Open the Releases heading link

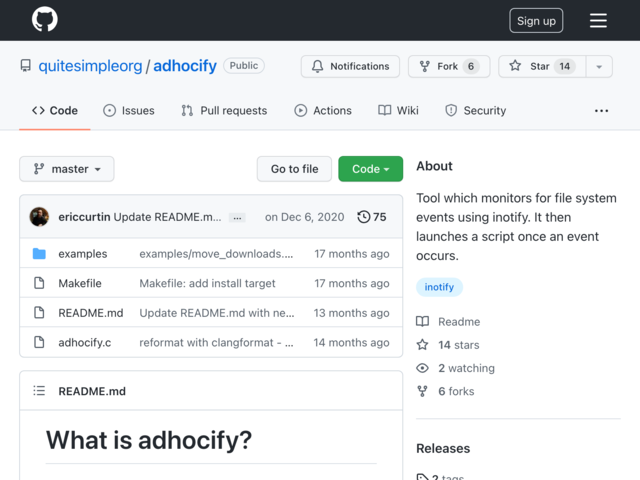(x=443, y=448)
